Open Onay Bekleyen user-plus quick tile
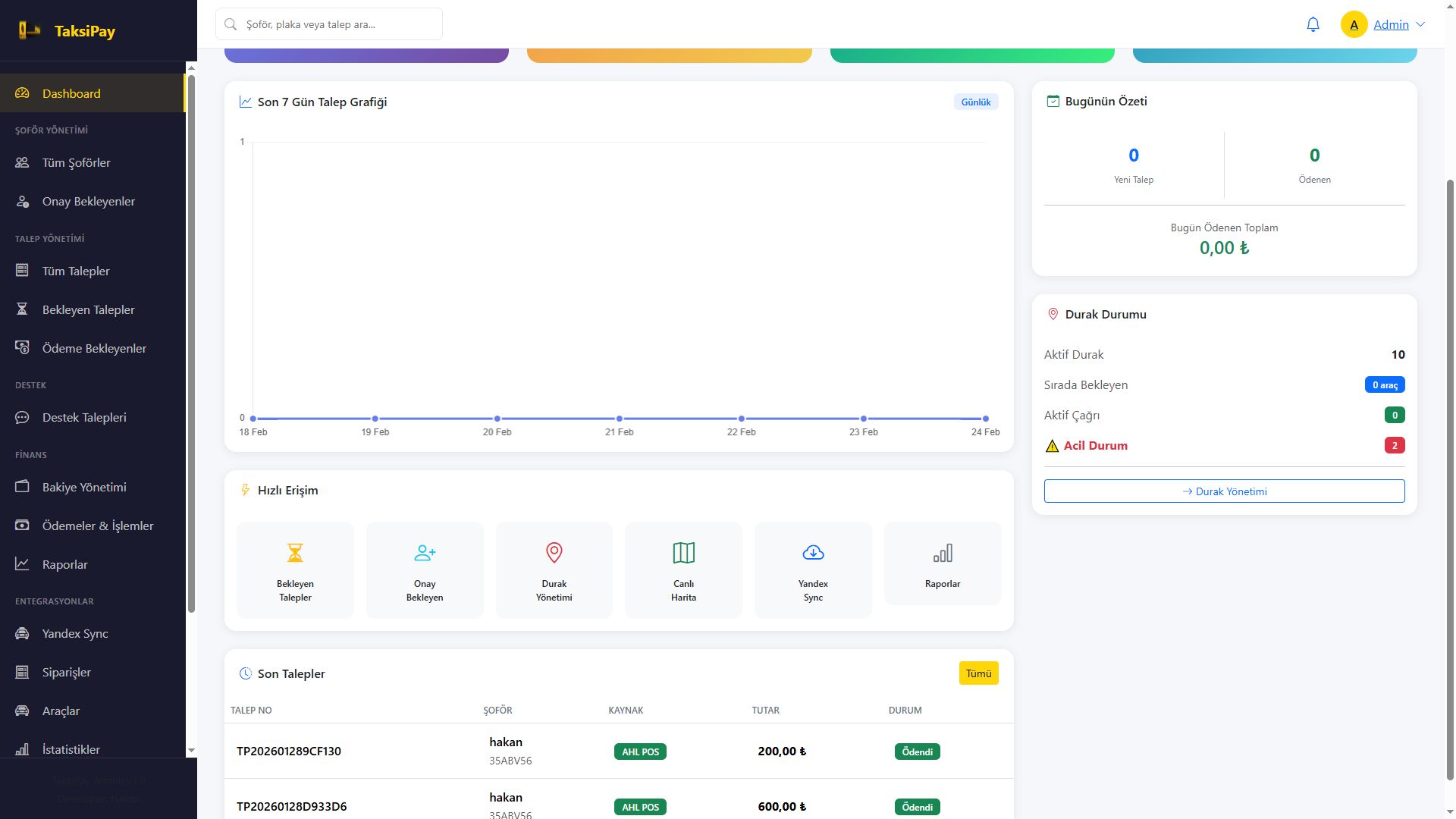This screenshot has width=1456, height=819. point(425,570)
